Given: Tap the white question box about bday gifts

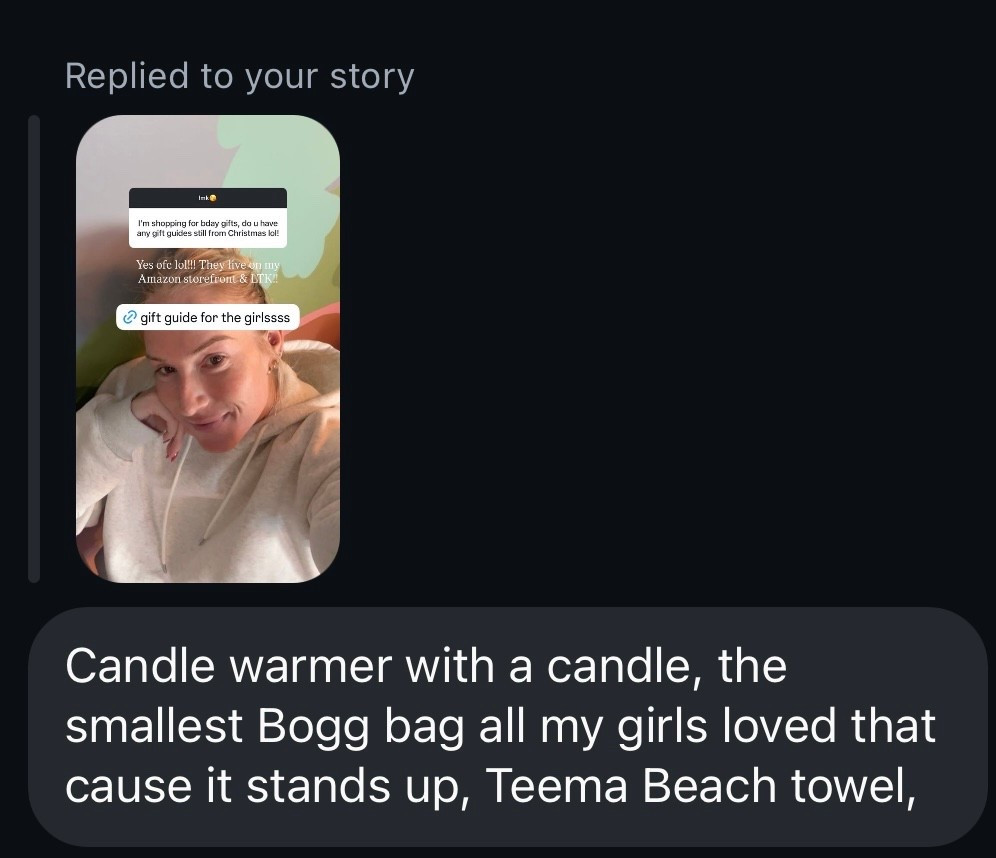Looking at the screenshot, I should click(x=207, y=228).
